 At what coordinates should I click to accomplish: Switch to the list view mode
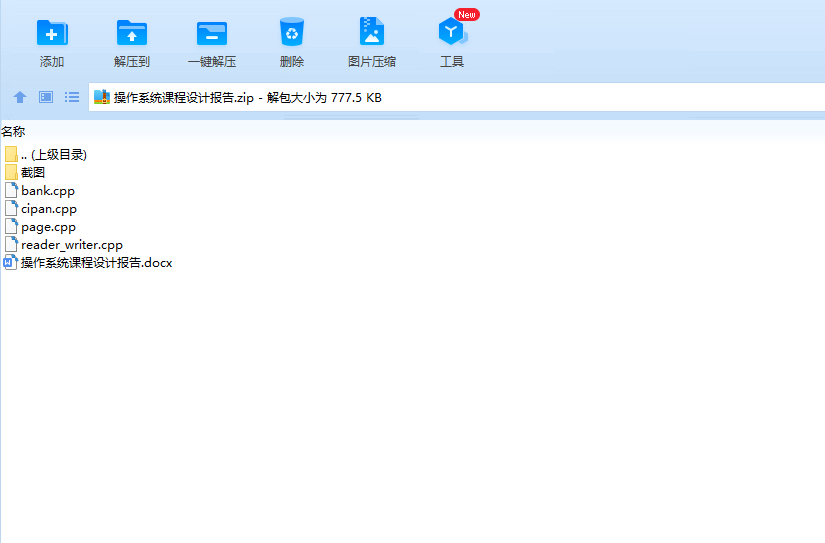click(x=72, y=97)
